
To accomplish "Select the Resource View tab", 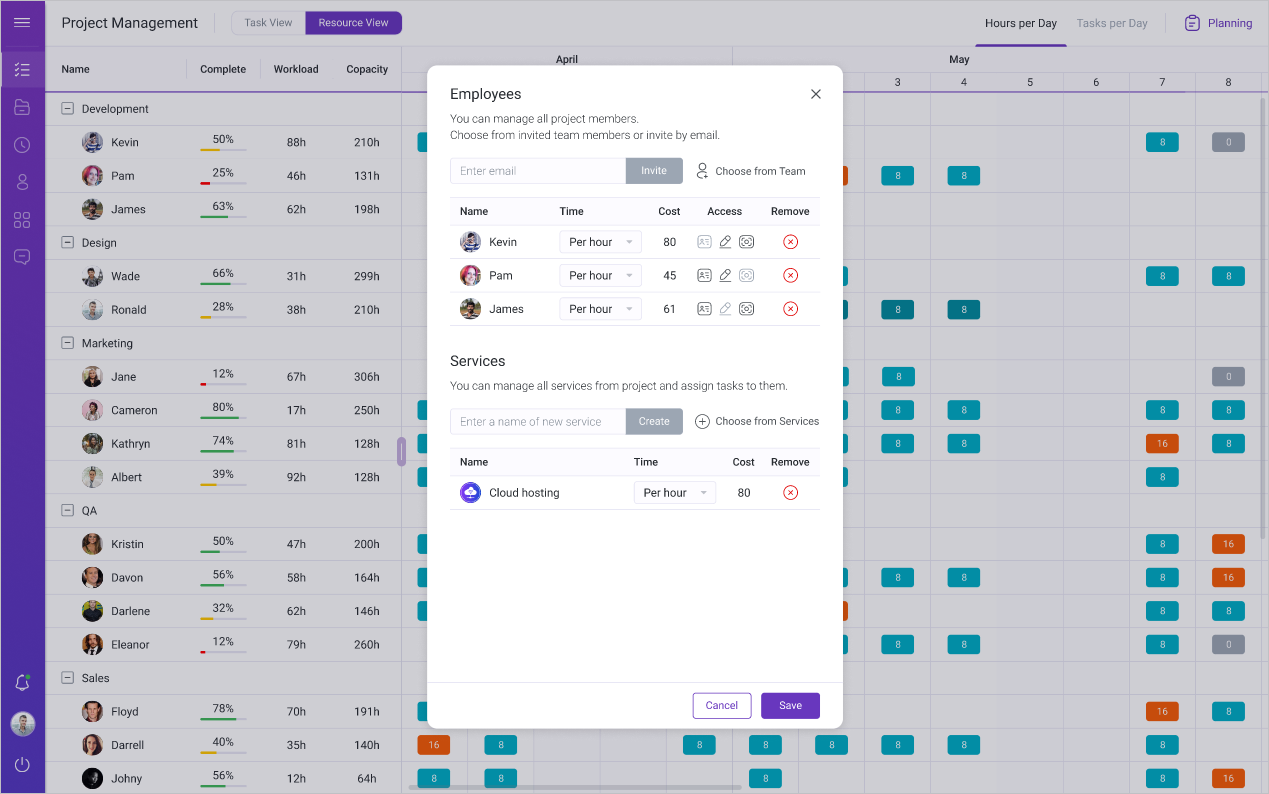I will (354, 23).
